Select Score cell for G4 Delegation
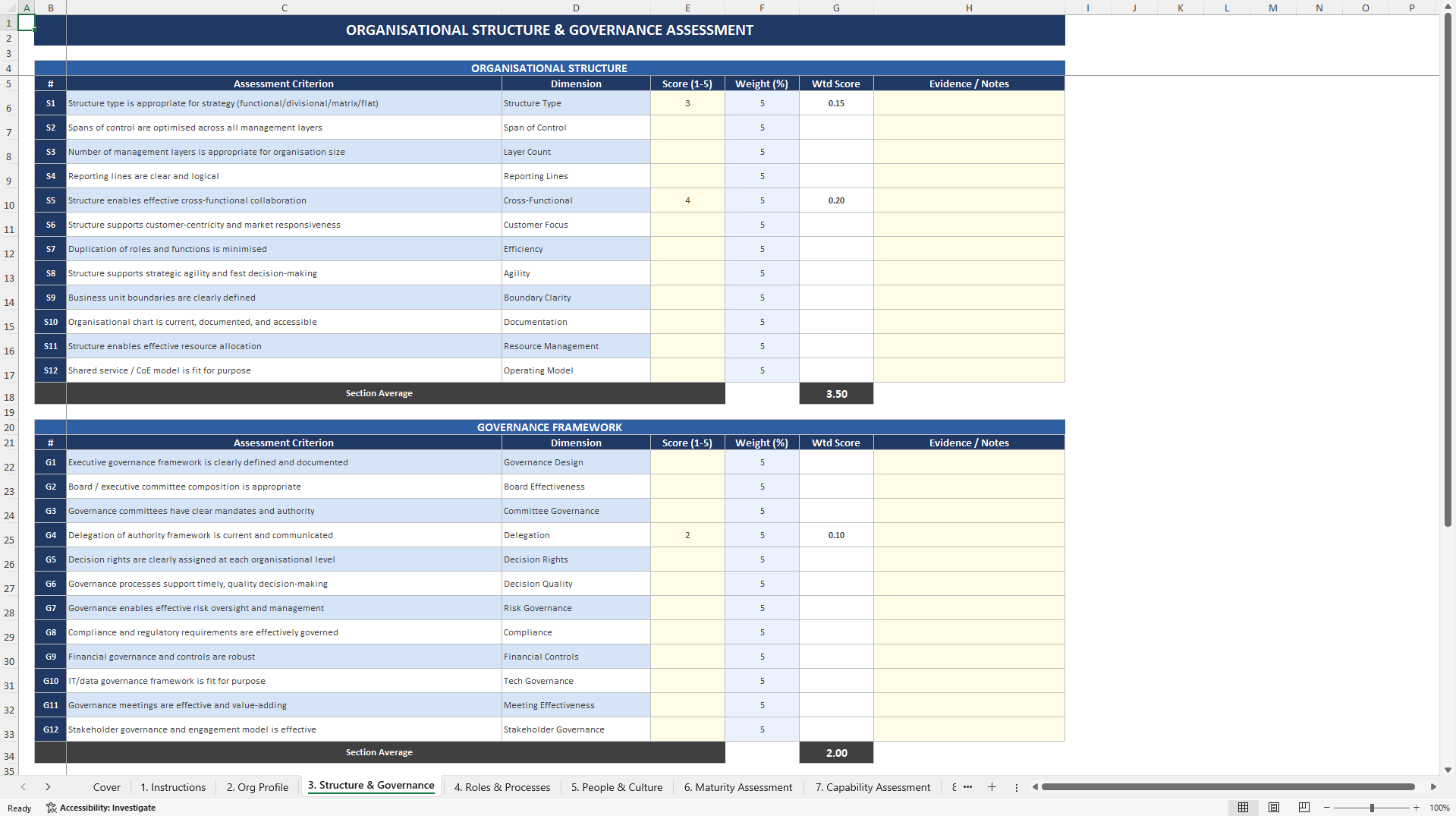 [x=687, y=535]
